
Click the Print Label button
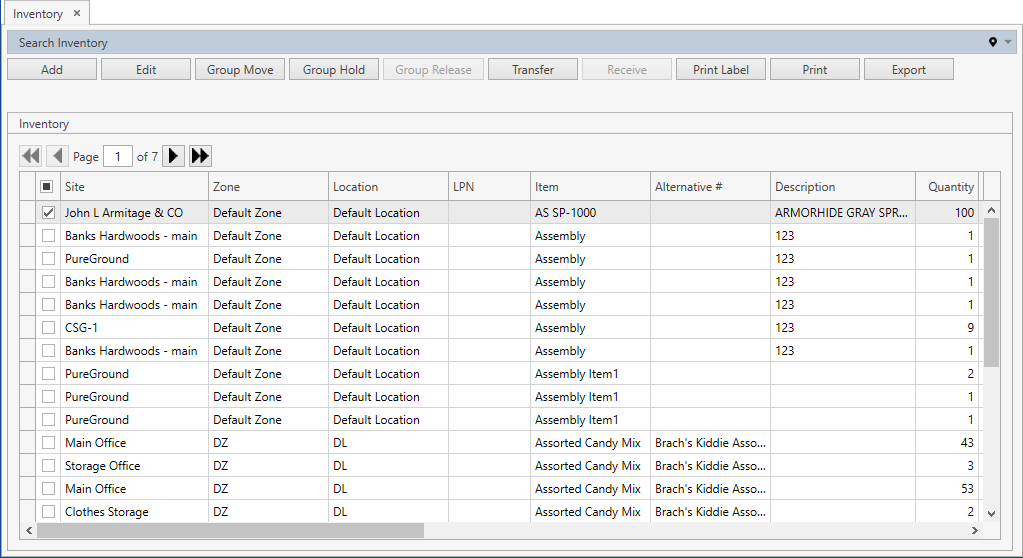(x=720, y=70)
